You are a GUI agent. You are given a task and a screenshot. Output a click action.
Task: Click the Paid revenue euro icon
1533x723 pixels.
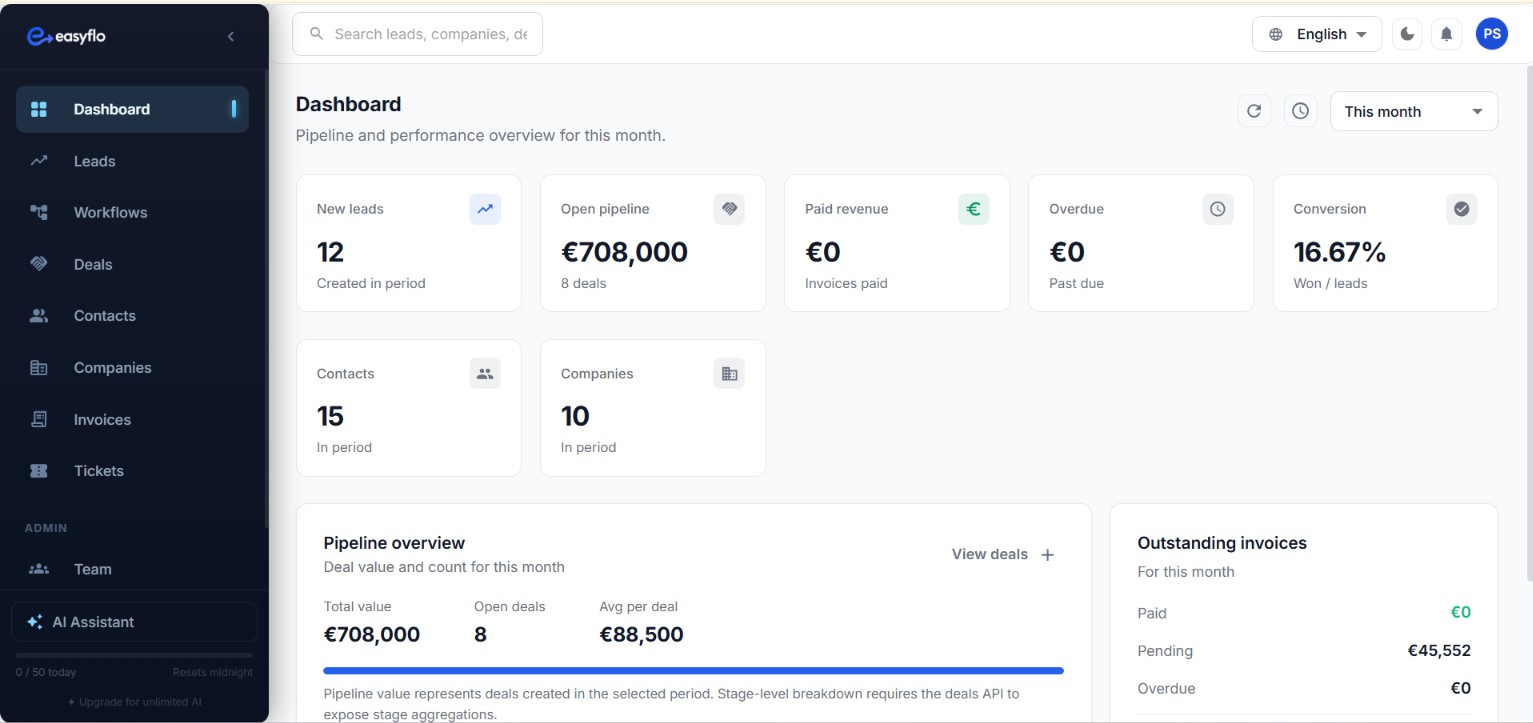point(973,209)
